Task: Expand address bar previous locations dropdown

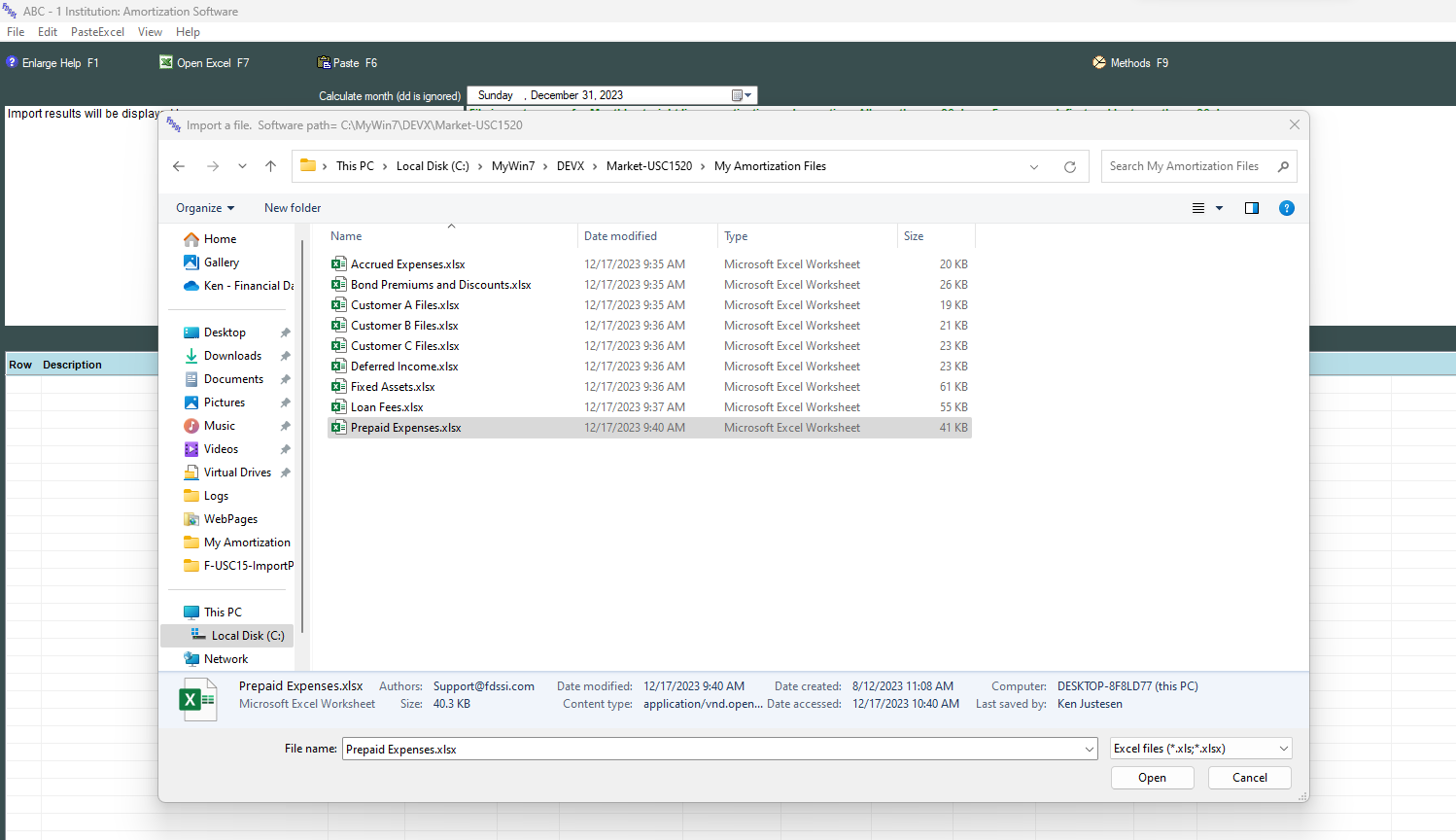Action: tap(1034, 166)
